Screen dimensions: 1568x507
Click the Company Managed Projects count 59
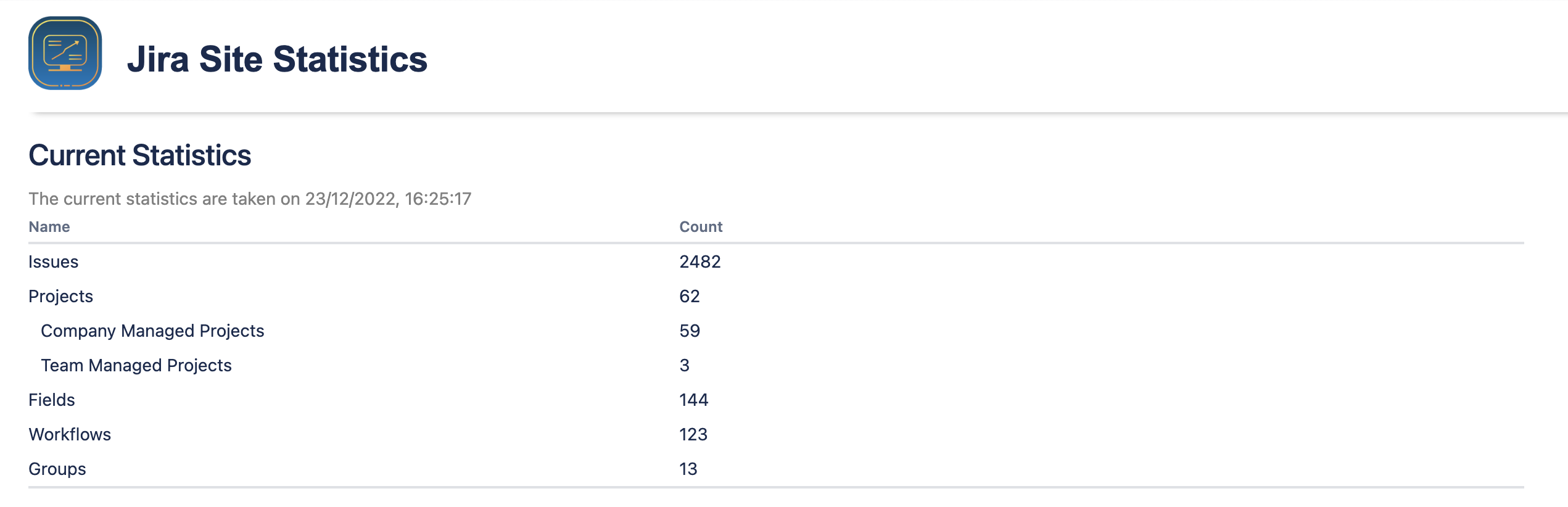pyautogui.click(x=690, y=331)
